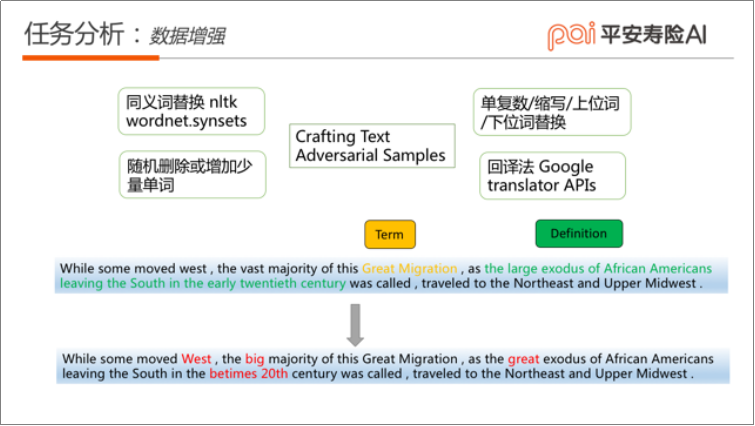Select the green Definition box
Screen dimensions: 755x426
(579, 233)
